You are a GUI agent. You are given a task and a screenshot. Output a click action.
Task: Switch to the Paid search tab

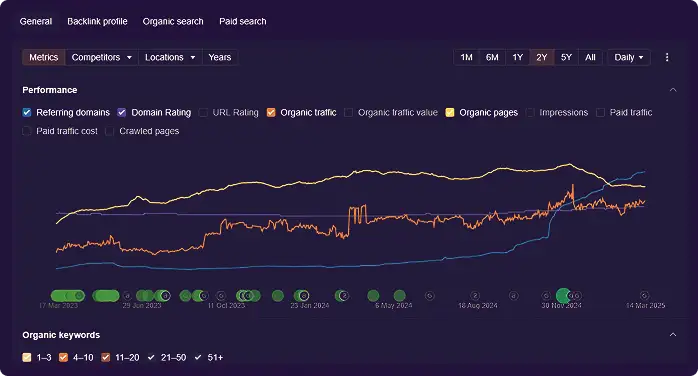tap(243, 21)
